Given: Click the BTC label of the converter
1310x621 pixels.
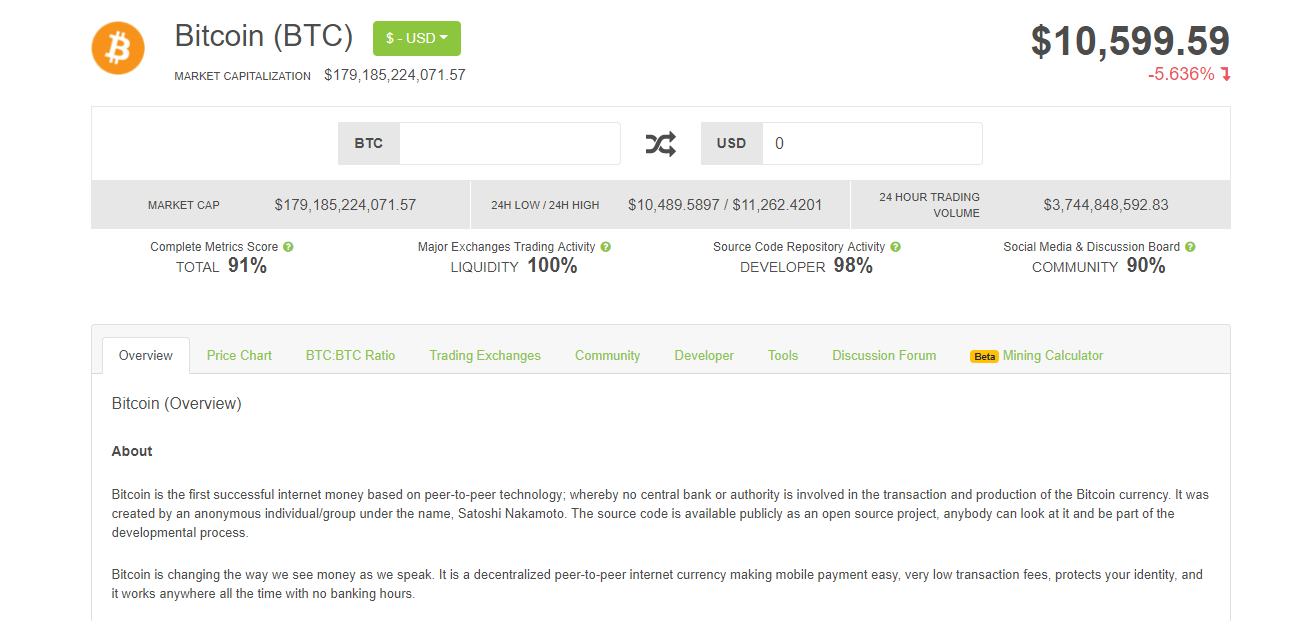Looking at the screenshot, I should coord(369,143).
